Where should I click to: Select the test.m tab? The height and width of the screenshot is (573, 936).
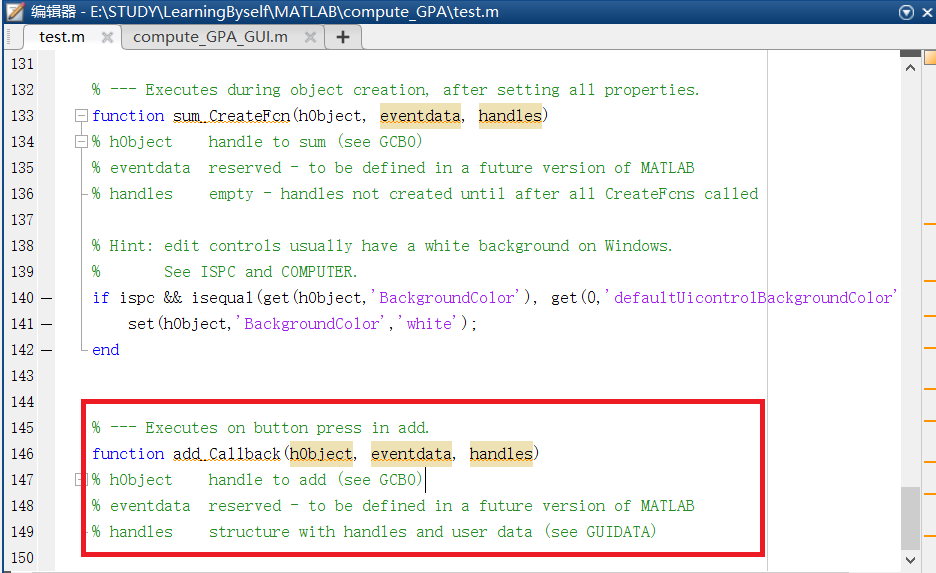click(62, 37)
